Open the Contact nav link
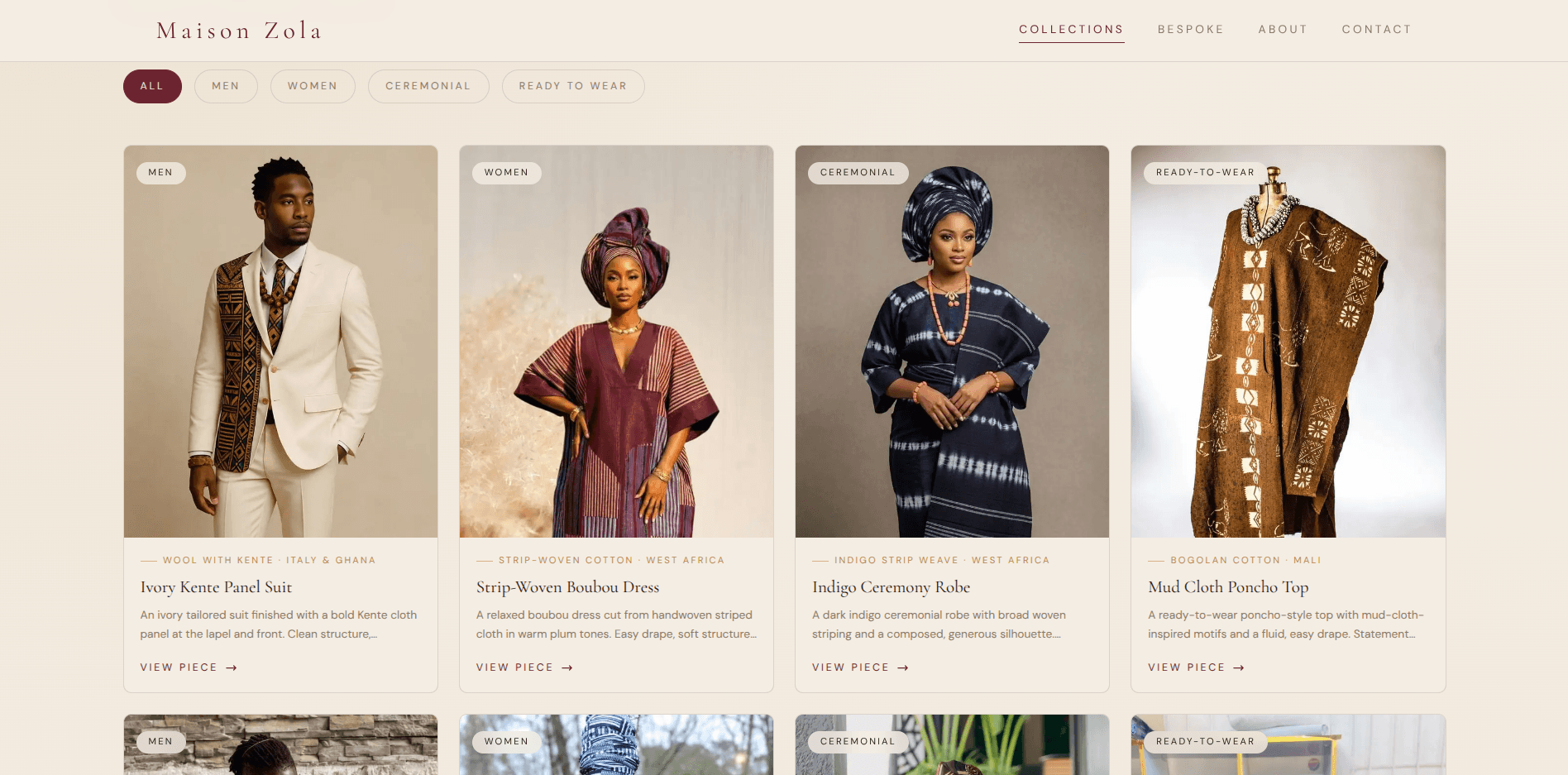The image size is (1568, 775). click(1376, 29)
